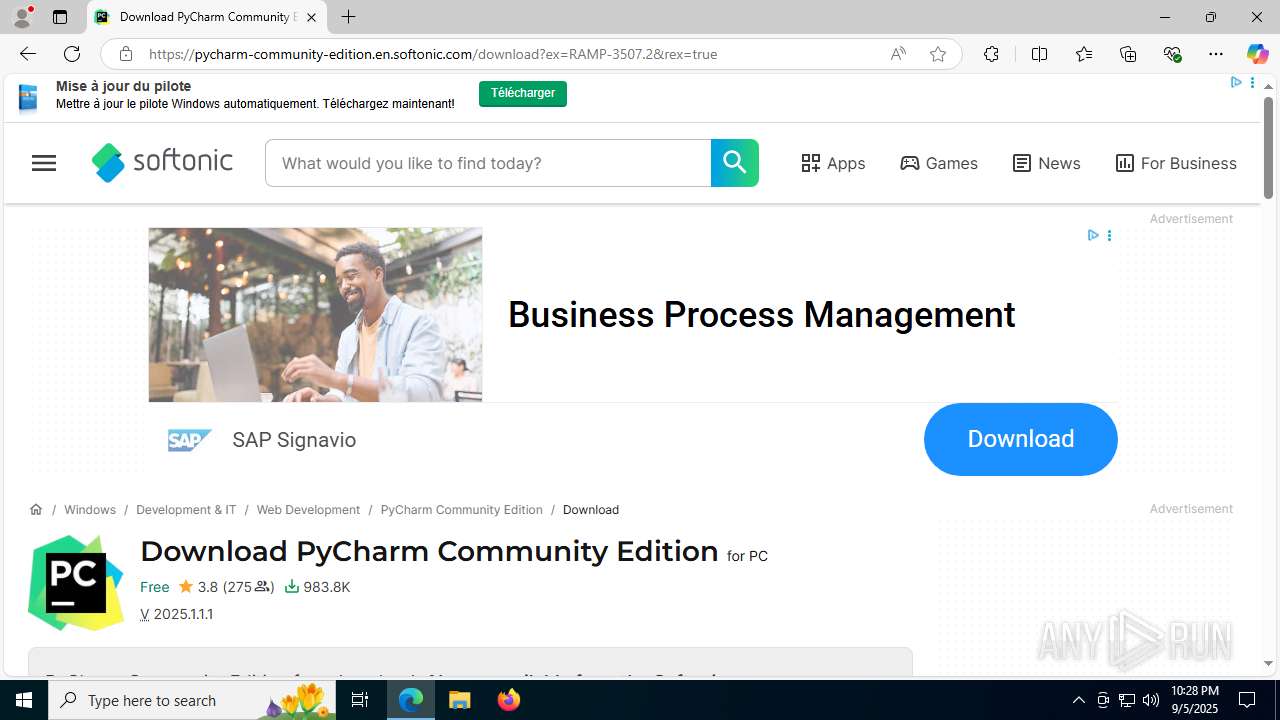
Task: Open volume speaker tray icon
Action: [x=1151, y=700]
